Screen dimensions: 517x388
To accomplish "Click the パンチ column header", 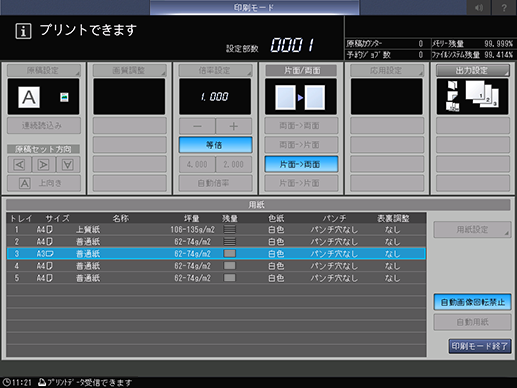I will coord(334,218).
